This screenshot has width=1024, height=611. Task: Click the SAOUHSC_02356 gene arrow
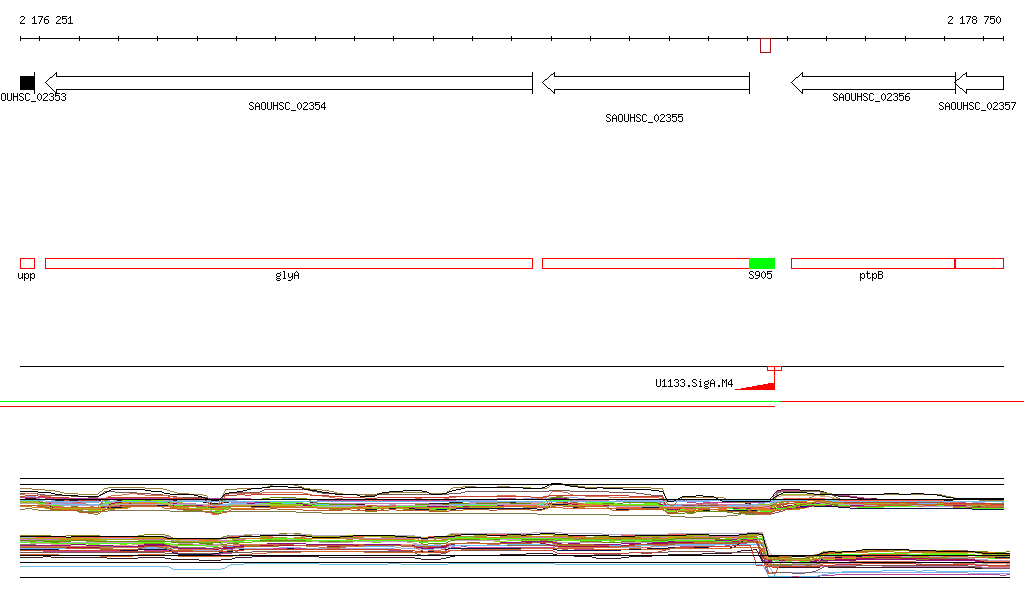coord(872,82)
